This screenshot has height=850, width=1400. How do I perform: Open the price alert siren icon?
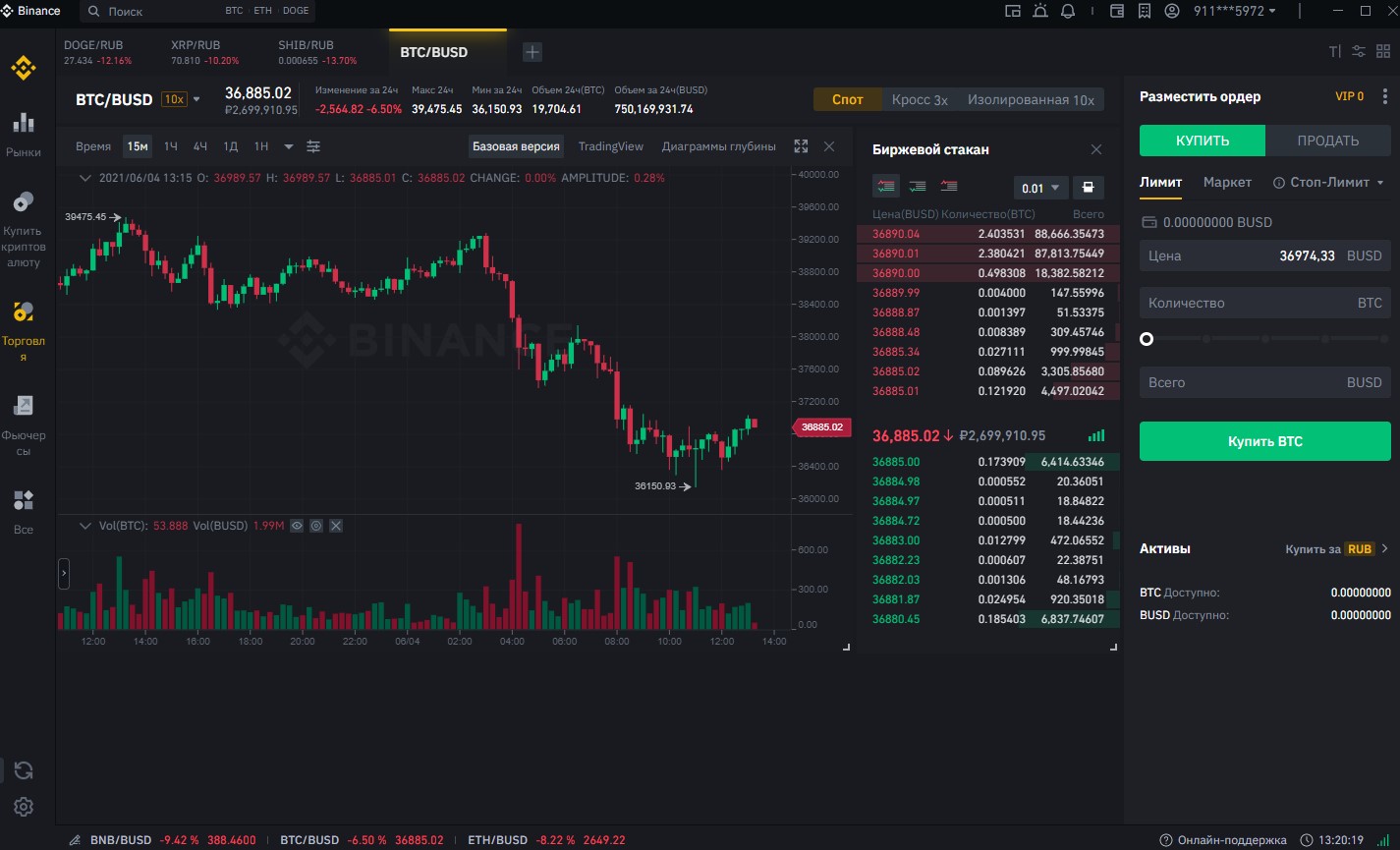[x=1040, y=11]
